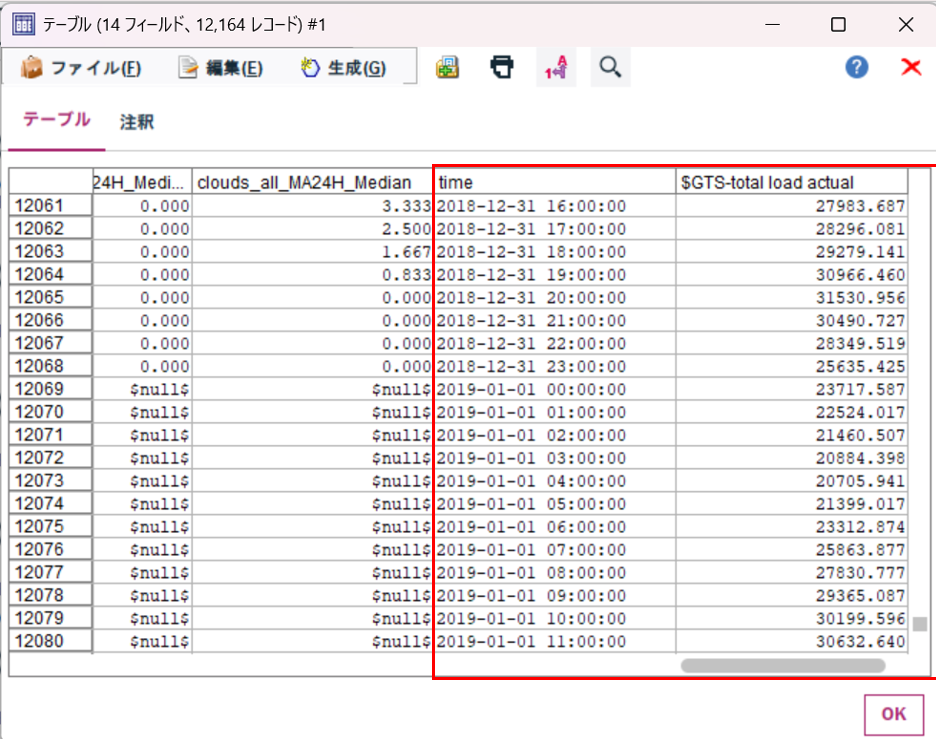Open help with the blue question icon
The width and height of the screenshot is (936, 739).
pos(857,67)
